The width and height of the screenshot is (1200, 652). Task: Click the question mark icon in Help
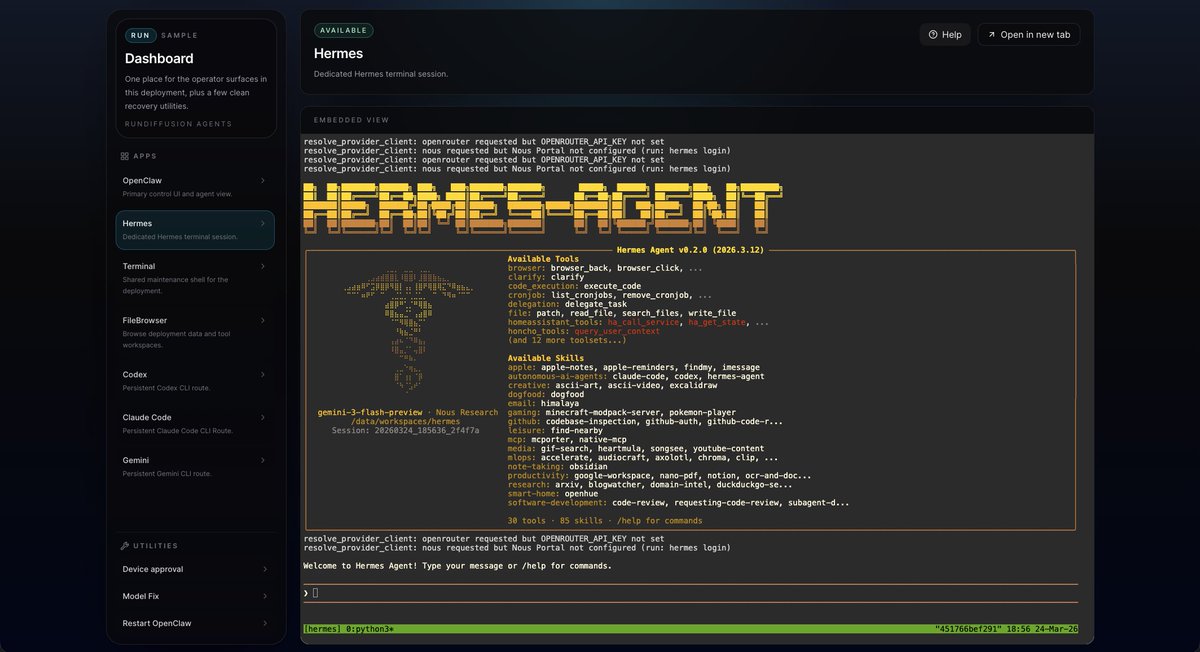click(933, 34)
